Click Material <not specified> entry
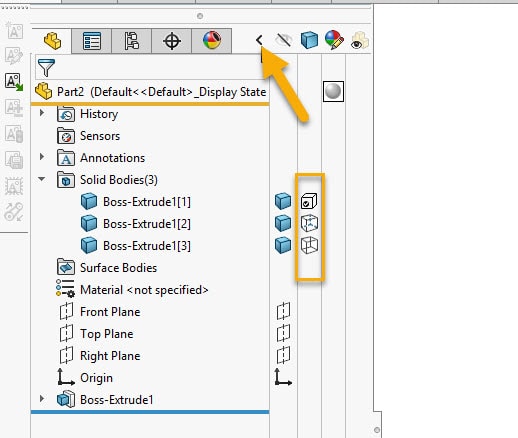The image size is (518, 438). coord(144,290)
